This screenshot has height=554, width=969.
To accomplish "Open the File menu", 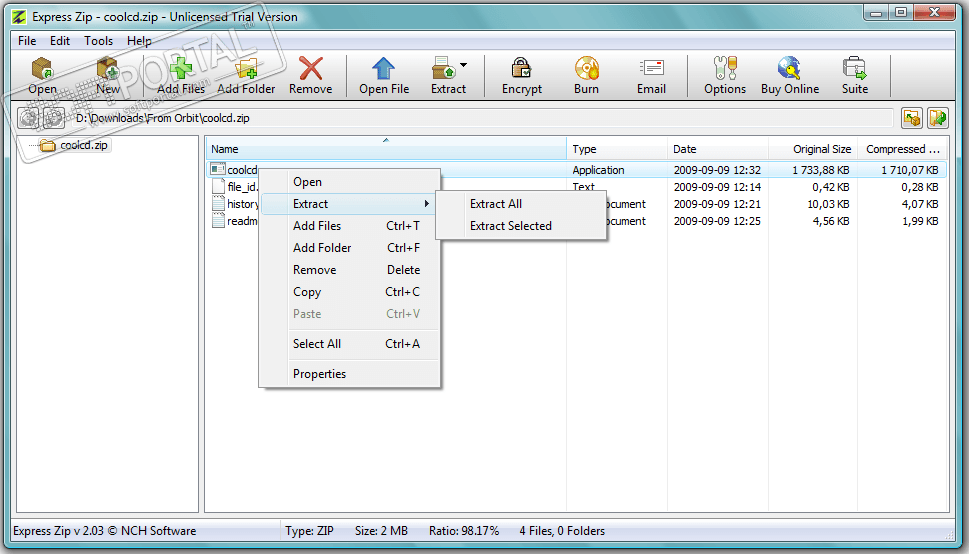I will pos(27,41).
